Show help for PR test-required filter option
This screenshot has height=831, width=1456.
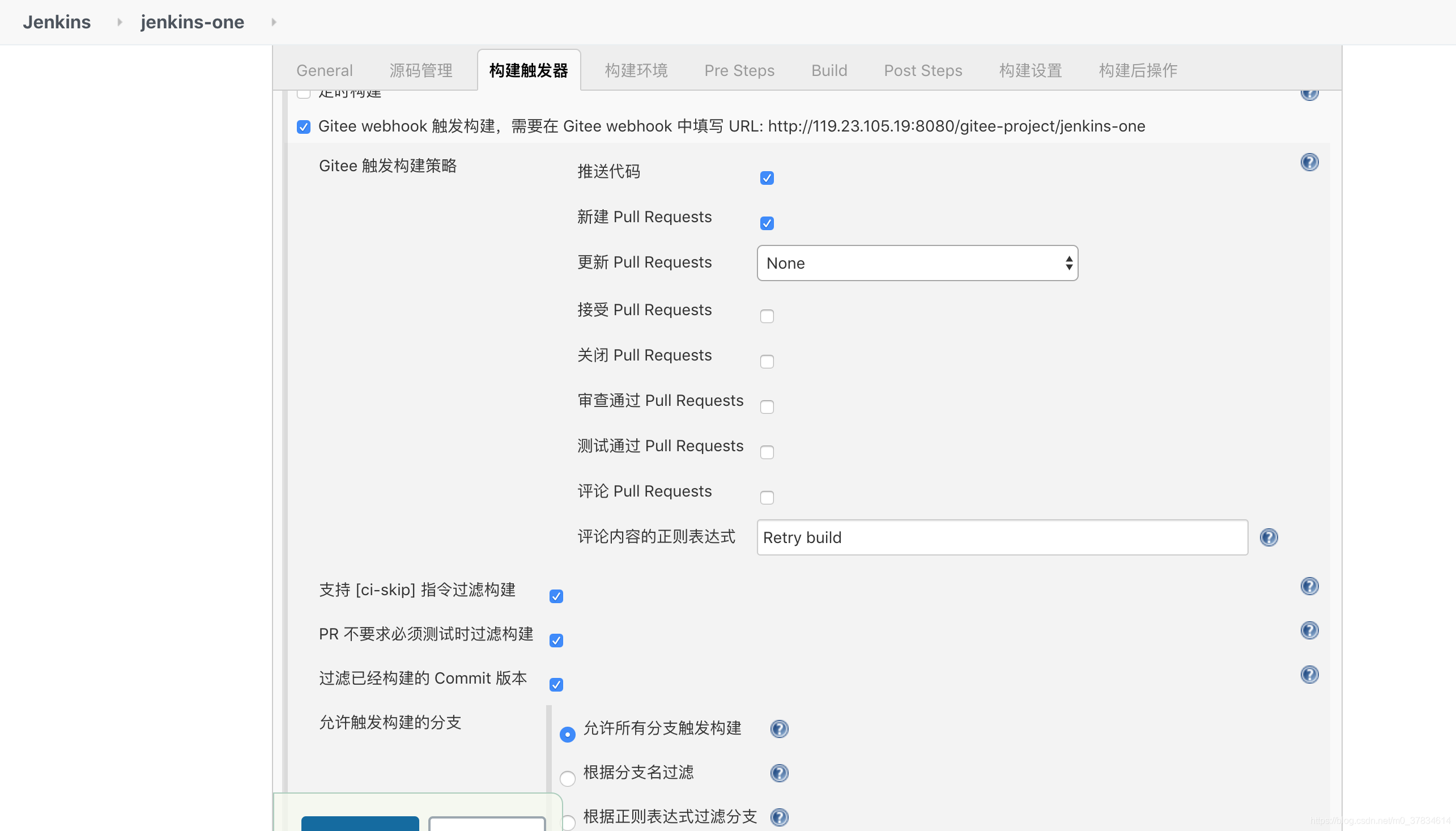pyautogui.click(x=1309, y=631)
